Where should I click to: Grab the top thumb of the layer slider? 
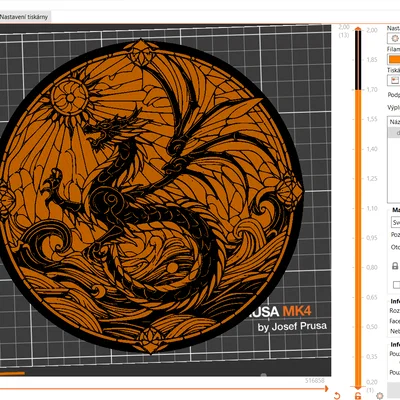(x=358, y=30)
